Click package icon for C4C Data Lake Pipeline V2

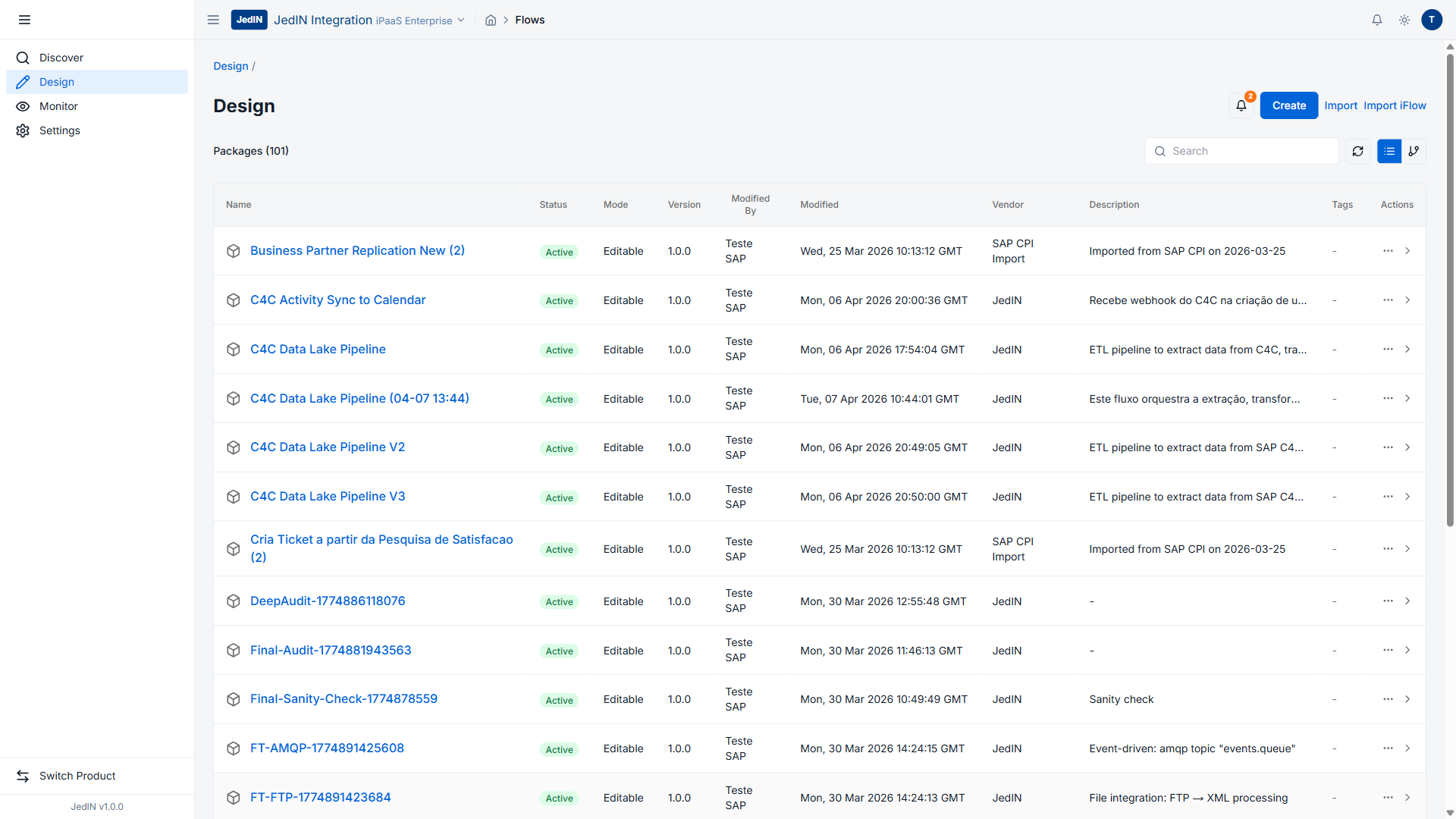[234, 447]
